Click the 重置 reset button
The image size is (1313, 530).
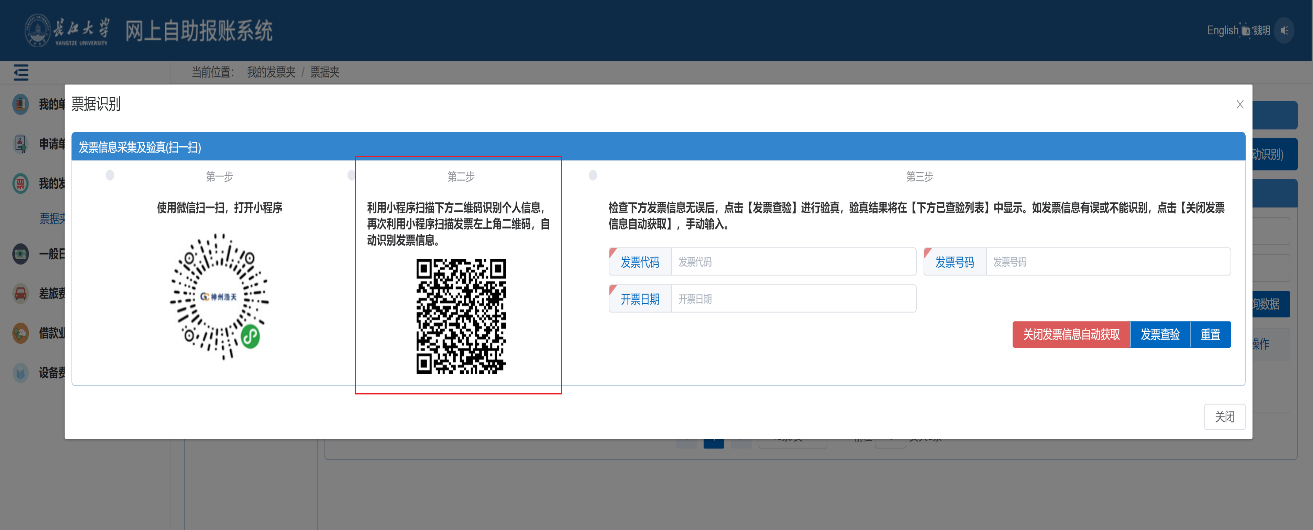point(1210,335)
